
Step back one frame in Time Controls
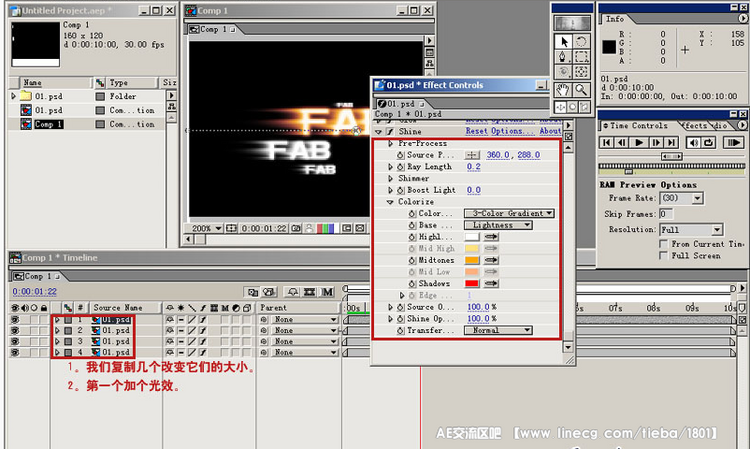pos(621,142)
